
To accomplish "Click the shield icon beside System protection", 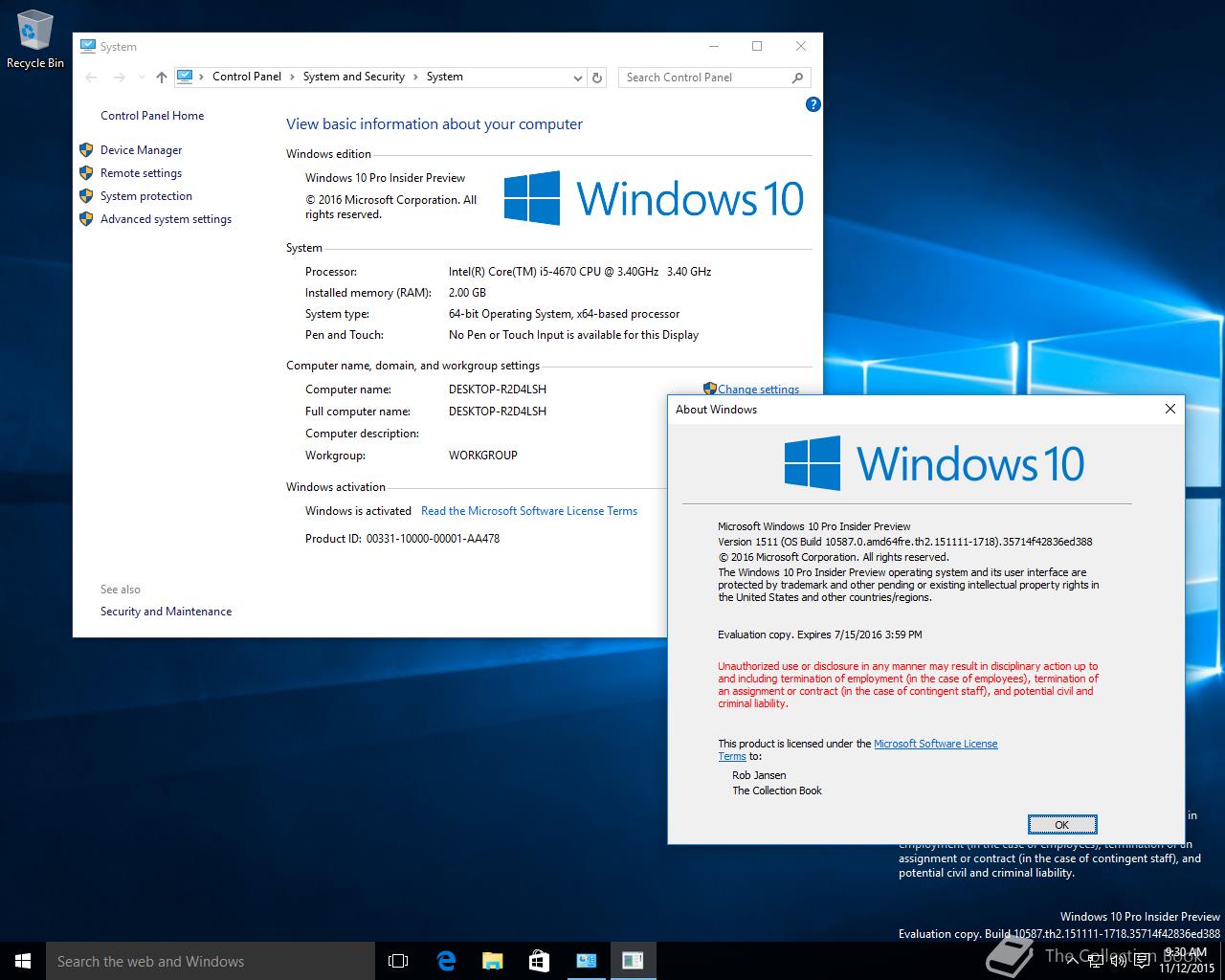I will pos(86,196).
